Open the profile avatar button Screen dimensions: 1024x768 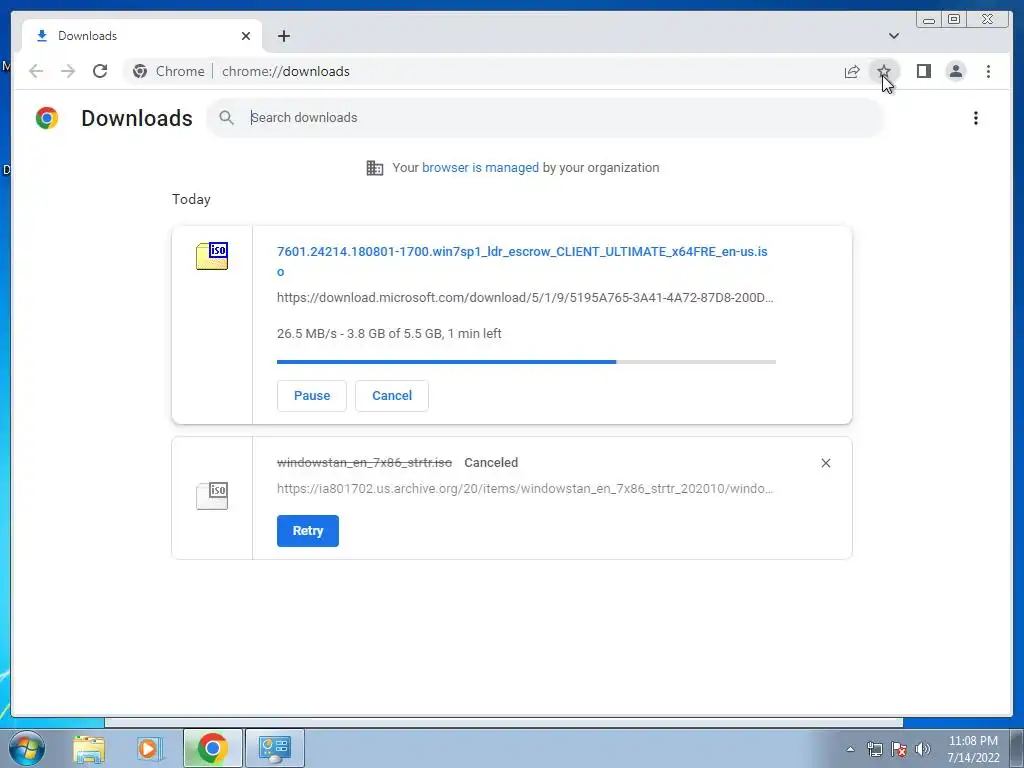pyautogui.click(x=955, y=71)
